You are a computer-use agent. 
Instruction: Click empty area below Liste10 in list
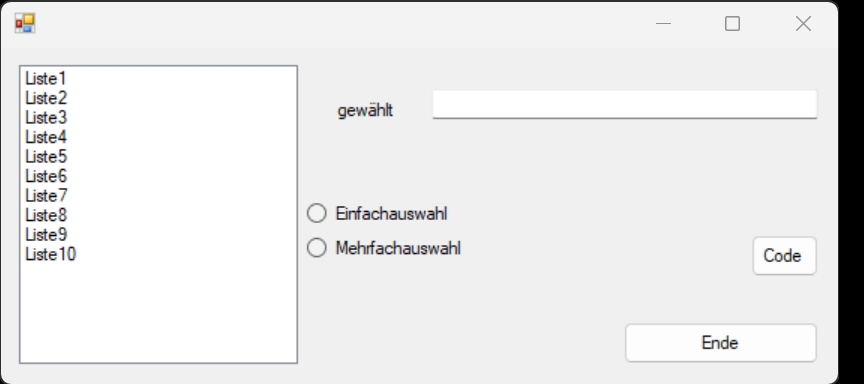coord(159,311)
